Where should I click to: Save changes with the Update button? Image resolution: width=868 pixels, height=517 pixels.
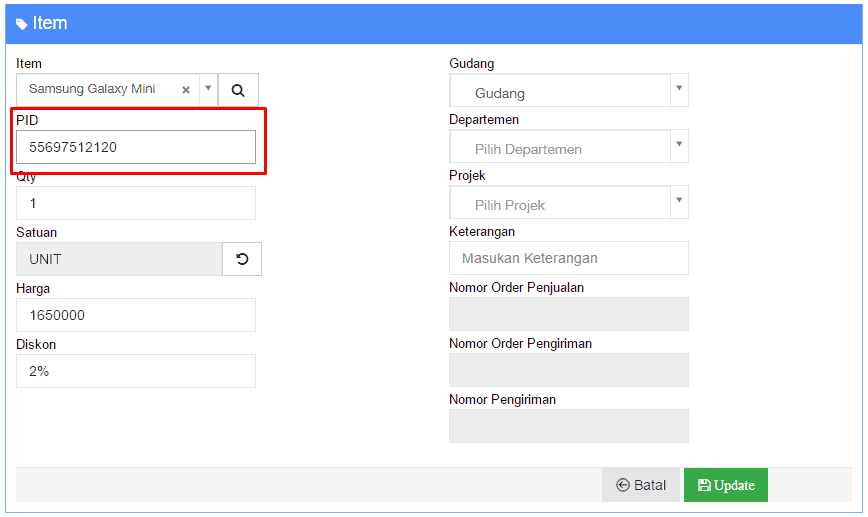(x=726, y=485)
